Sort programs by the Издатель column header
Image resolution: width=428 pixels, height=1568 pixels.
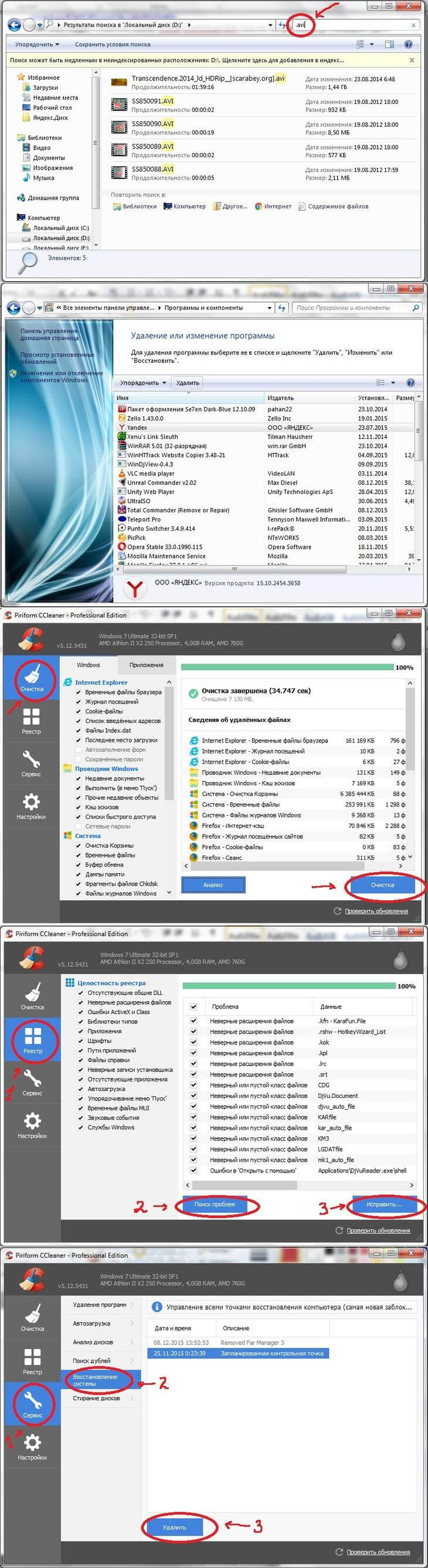pos(310,397)
